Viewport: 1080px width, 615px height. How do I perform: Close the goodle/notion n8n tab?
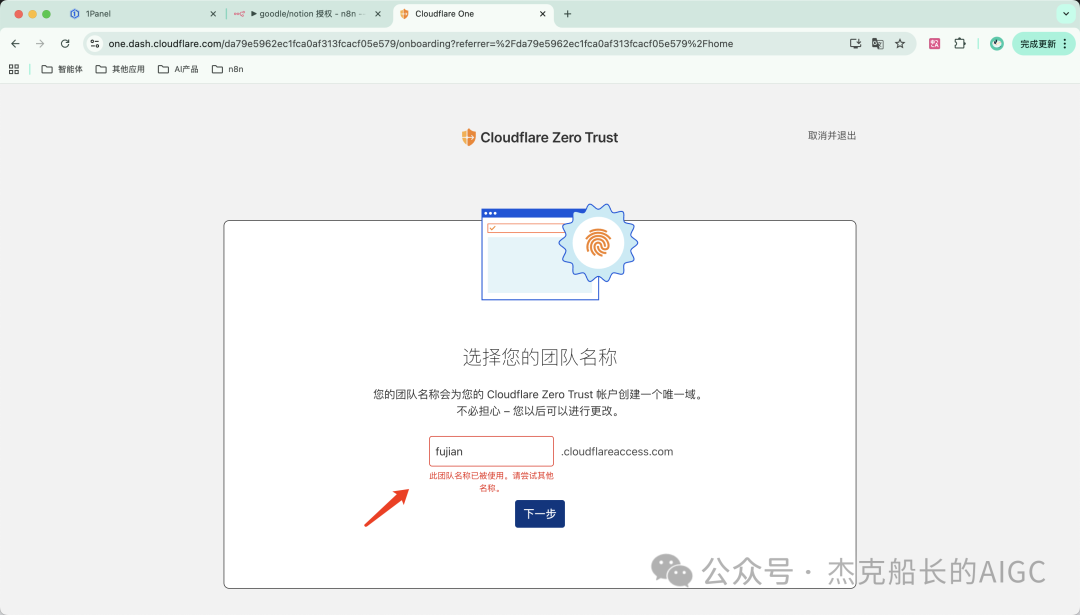pyautogui.click(x=377, y=14)
